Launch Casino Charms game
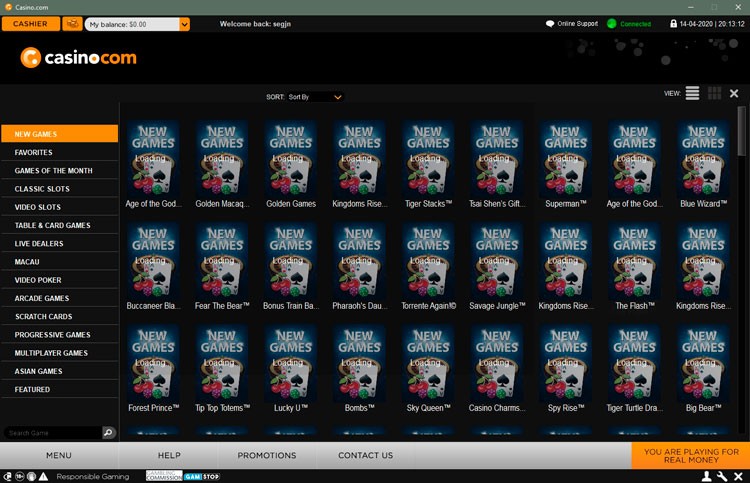The height and width of the screenshot is (483, 750). click(x=497, y=368)
